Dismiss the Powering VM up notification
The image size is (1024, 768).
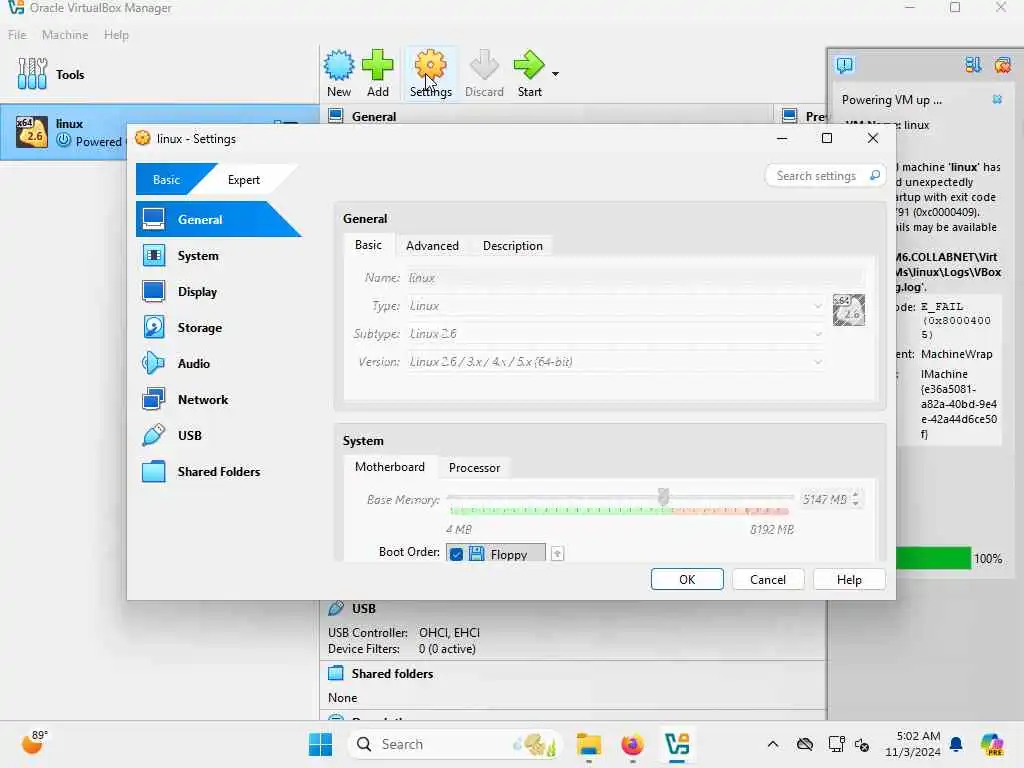[x=997, y=99]
